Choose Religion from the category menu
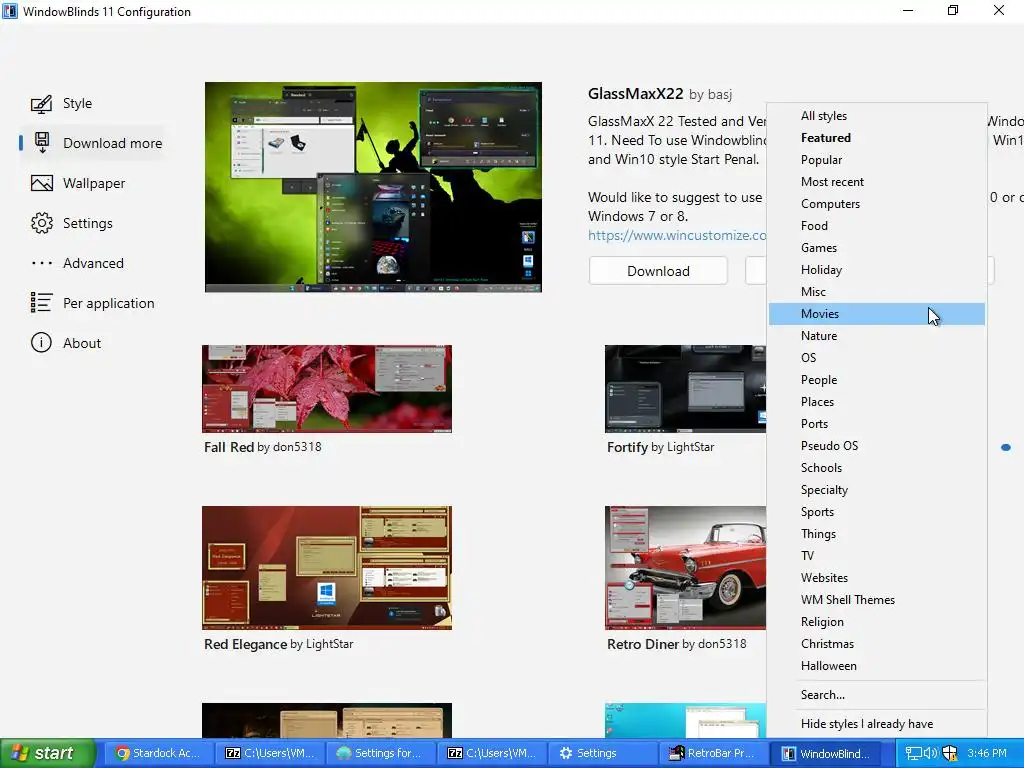Image resolution: width=1024 pixels, height=768 pixels. pos(876,622)
